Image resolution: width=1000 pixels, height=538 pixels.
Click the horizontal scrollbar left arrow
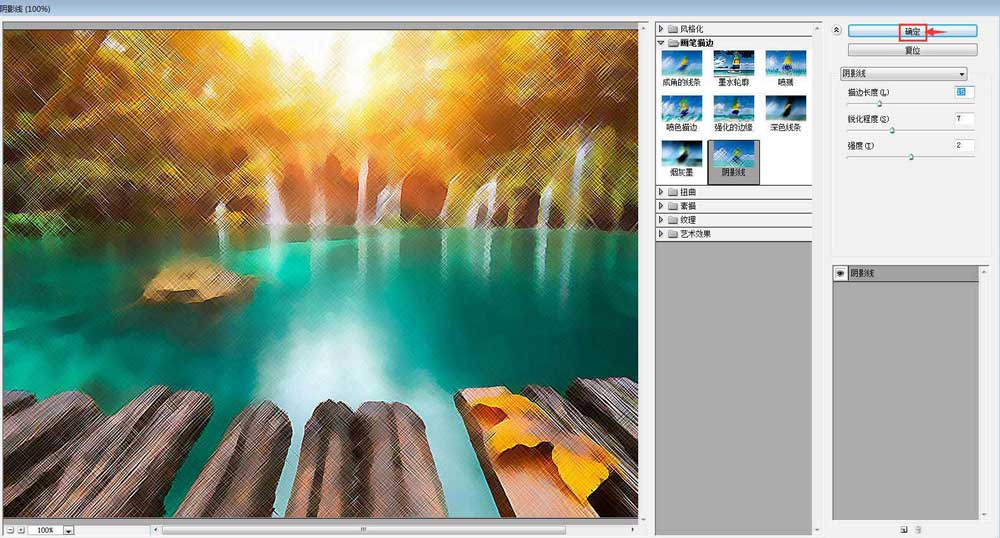click(156, 529)
